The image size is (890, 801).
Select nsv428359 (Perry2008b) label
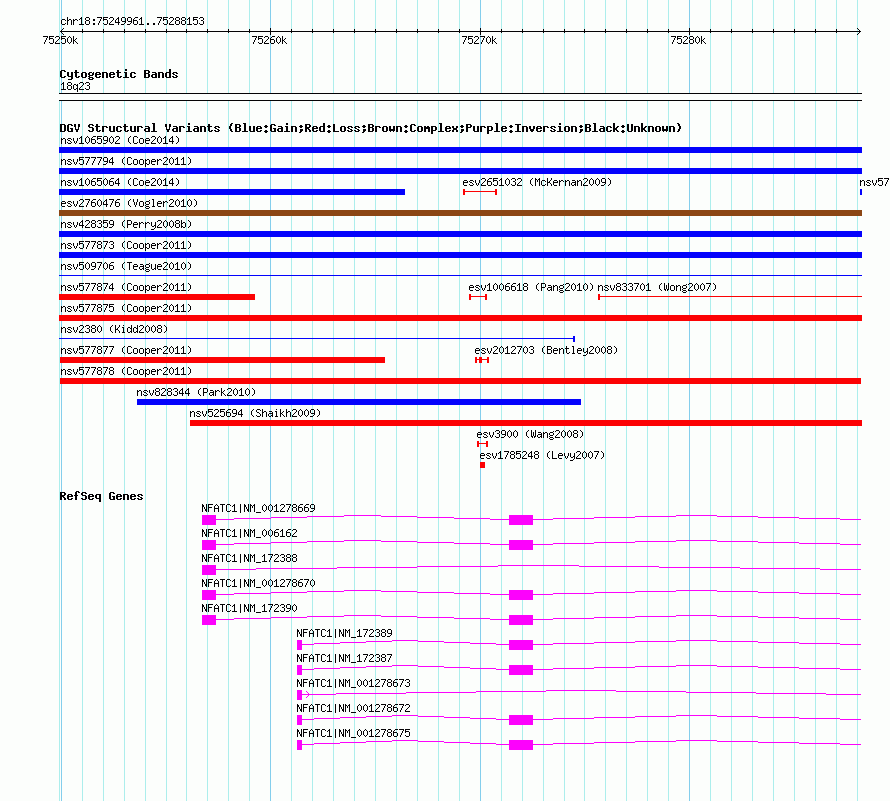(126, 224)
